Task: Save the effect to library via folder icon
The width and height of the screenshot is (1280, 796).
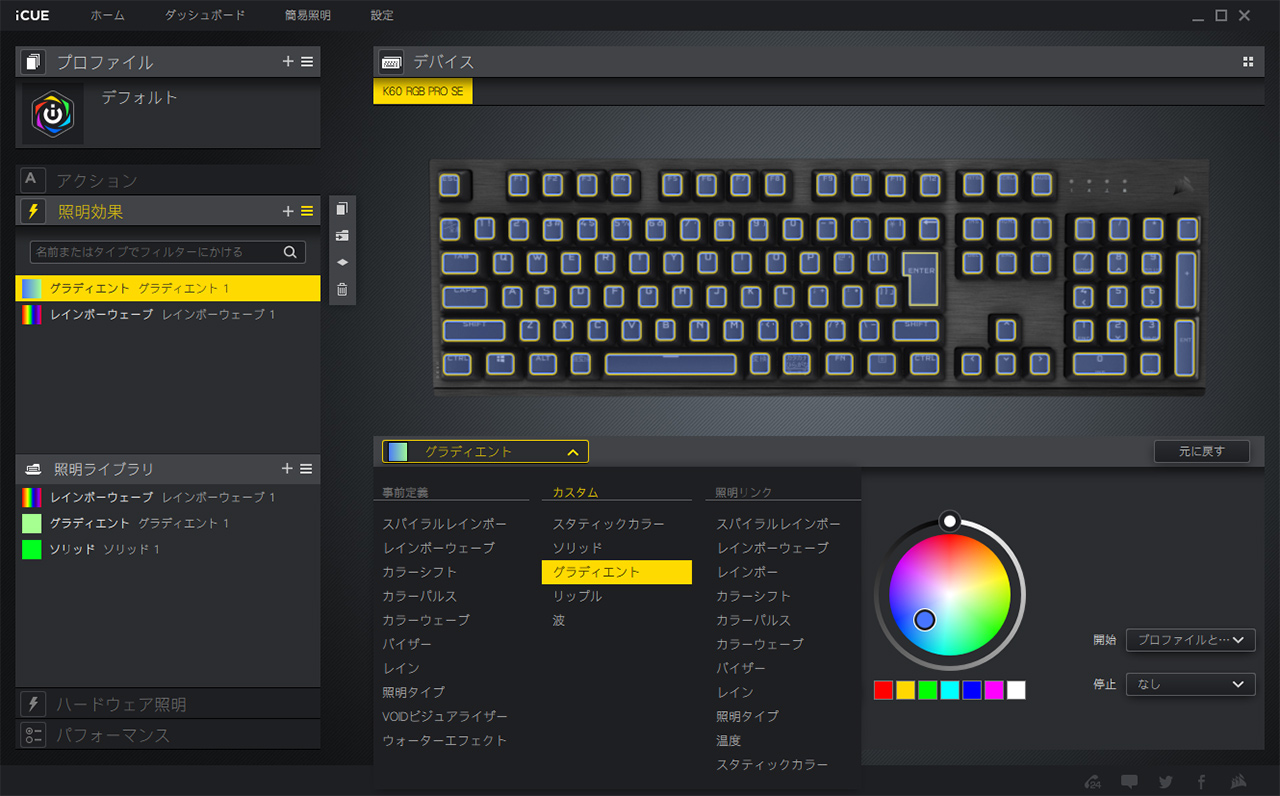Action: pyautogui.click(x=342, y=236)
